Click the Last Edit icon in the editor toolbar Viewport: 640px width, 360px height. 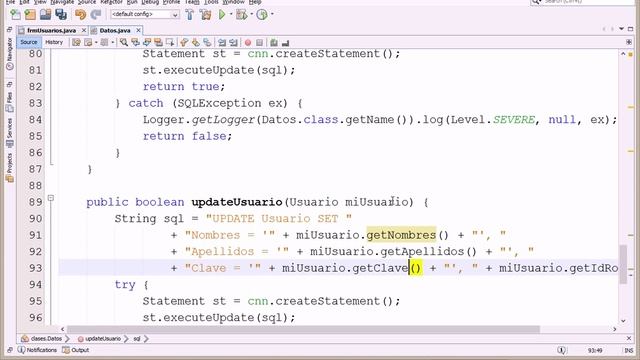[x=76, y=42]
